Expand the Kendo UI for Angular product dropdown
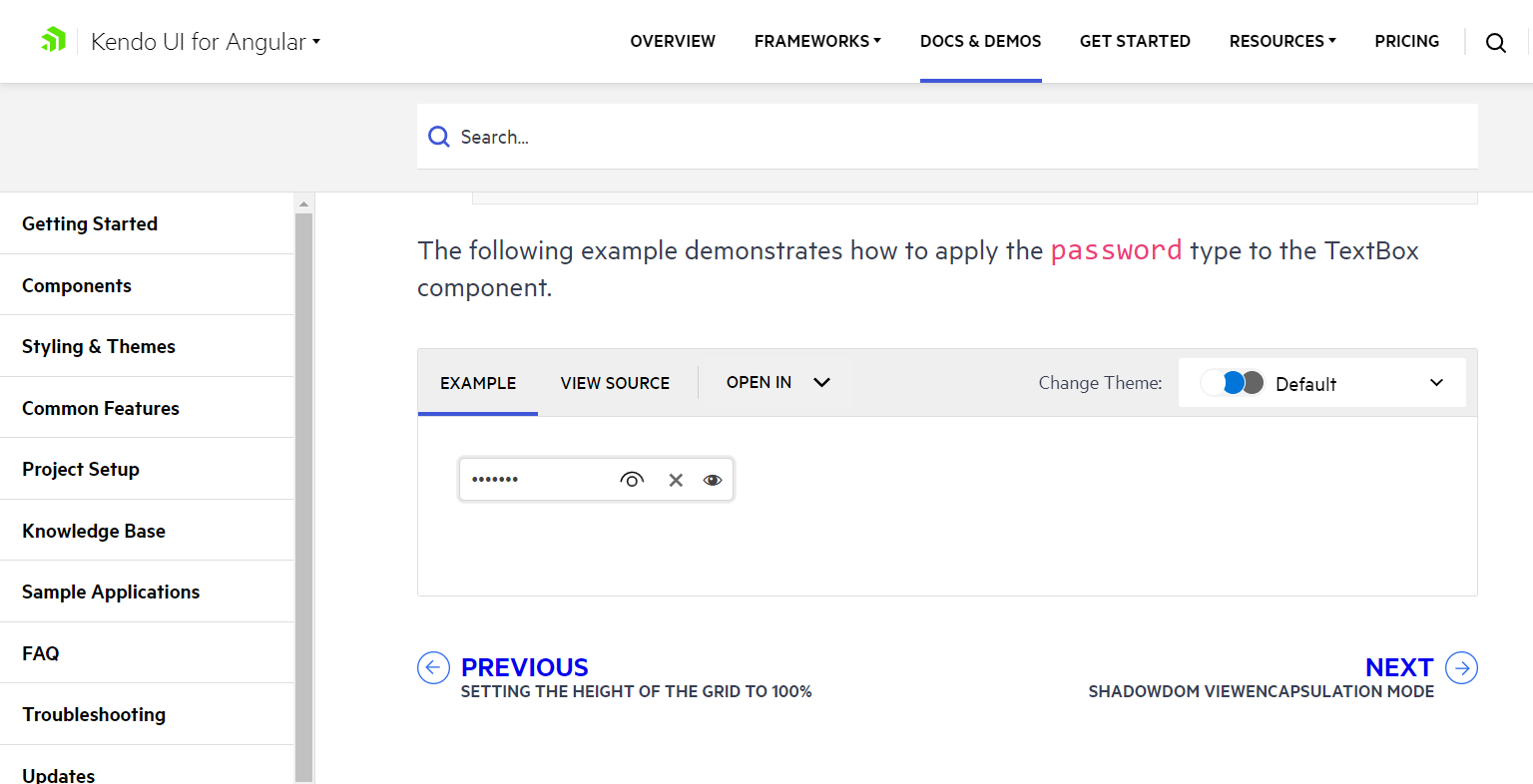Screen dimensions: 1533x784 [x=206, y=42]
